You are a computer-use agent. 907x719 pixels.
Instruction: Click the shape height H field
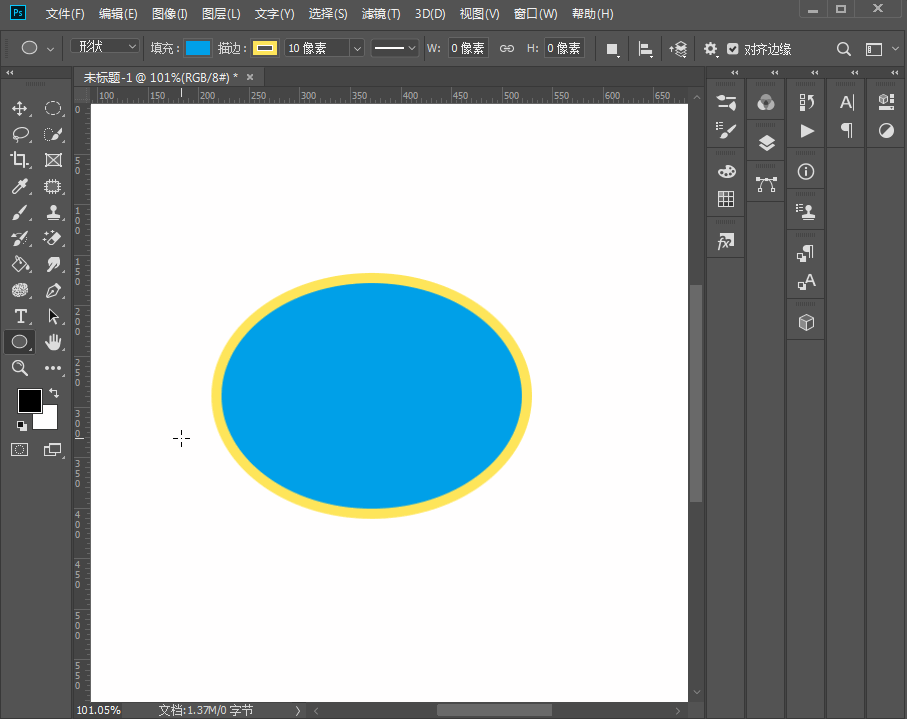point(563,48)
